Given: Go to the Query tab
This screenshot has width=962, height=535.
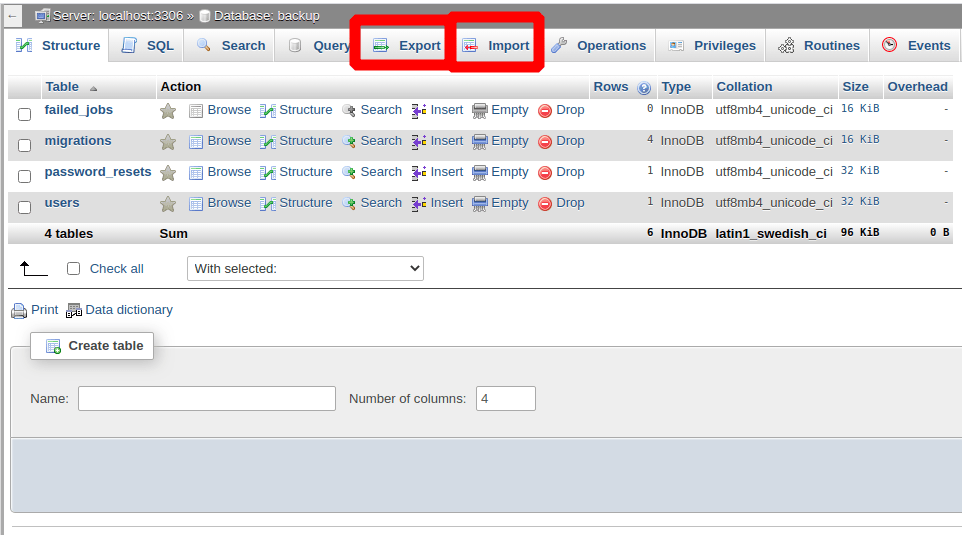Looking at the screenshot, I should coord(318,45).
